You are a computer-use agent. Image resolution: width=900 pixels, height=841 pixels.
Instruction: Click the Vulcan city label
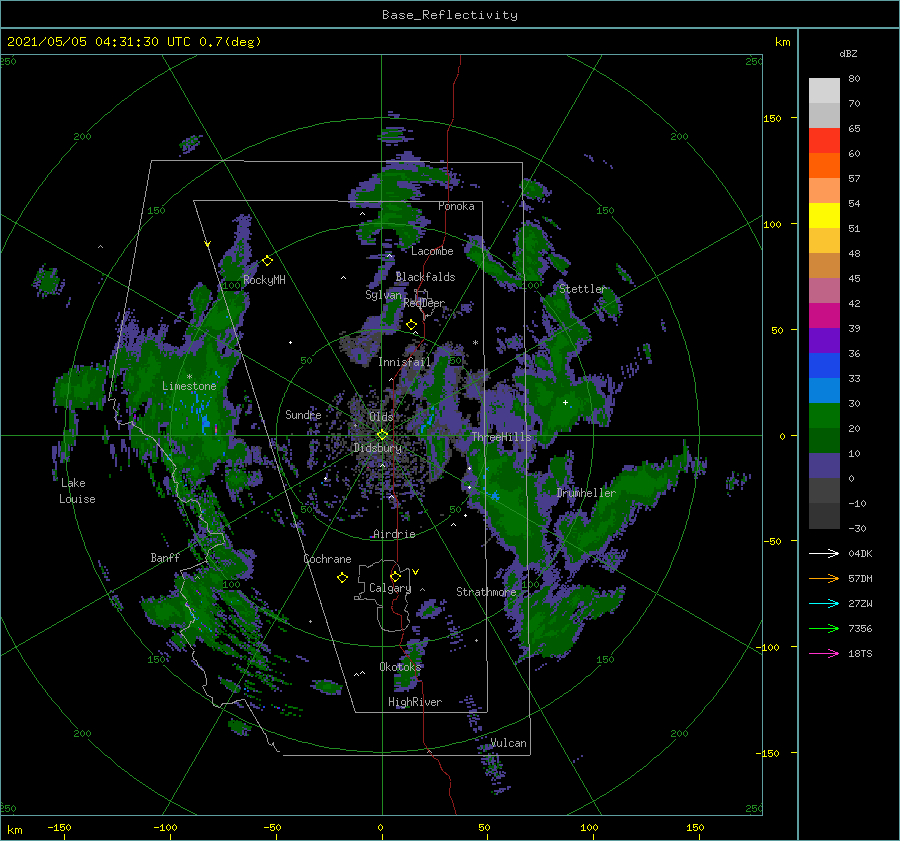508,743
